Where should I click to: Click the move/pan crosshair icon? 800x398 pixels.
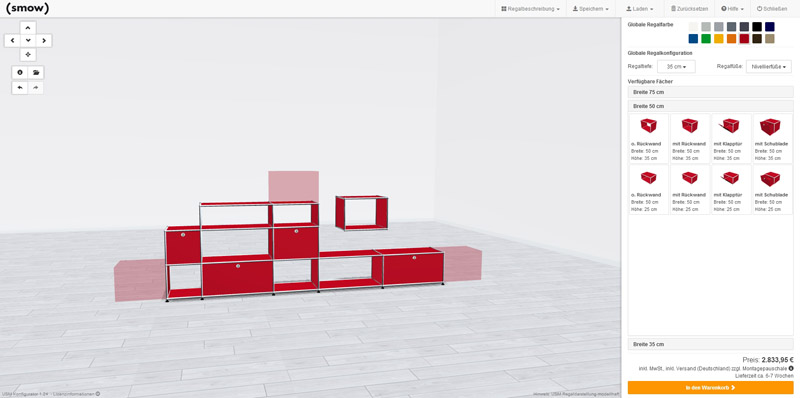click(28, 54)
